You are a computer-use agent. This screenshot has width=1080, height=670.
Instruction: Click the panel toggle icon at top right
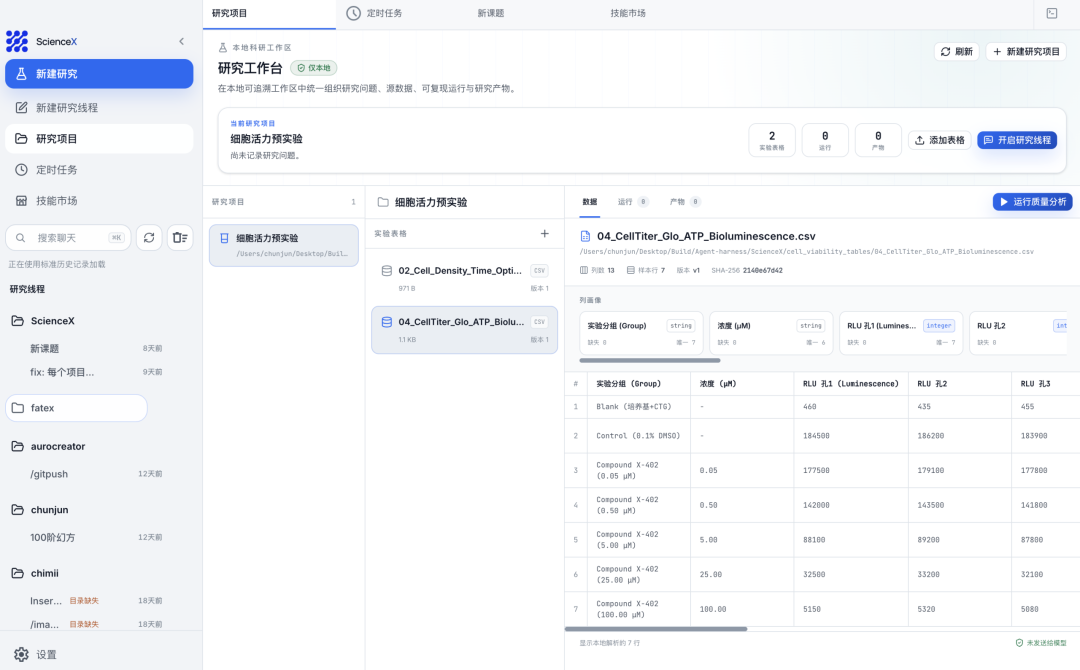[1052, 13]
